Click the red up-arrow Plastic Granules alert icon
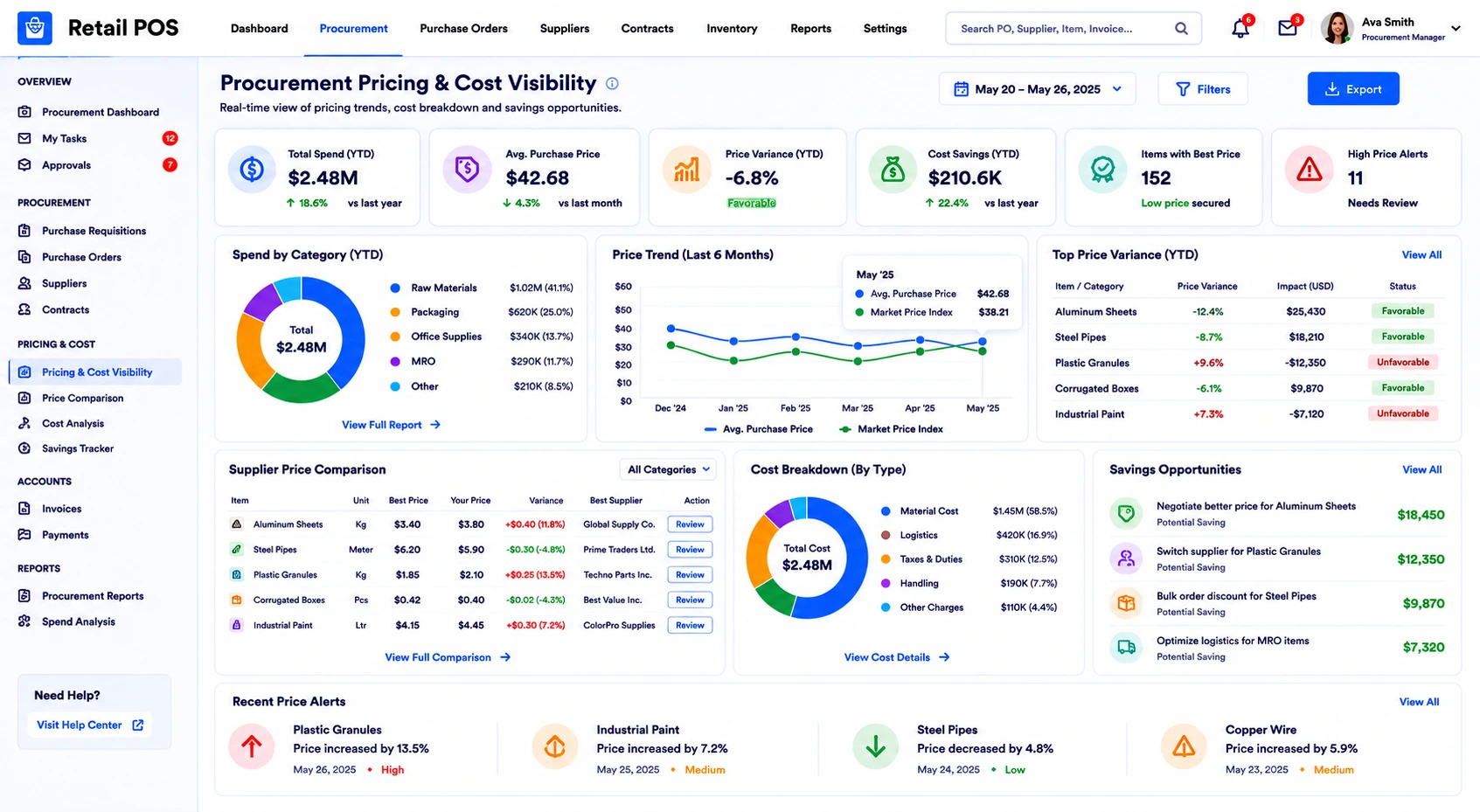 [x=252, y=746]
